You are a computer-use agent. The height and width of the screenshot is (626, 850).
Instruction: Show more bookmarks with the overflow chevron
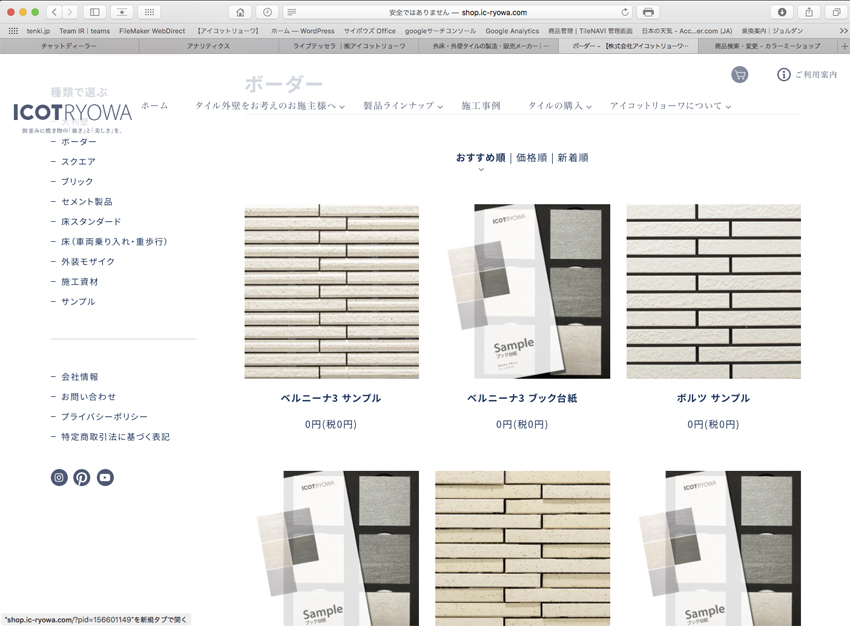(843, 31)
